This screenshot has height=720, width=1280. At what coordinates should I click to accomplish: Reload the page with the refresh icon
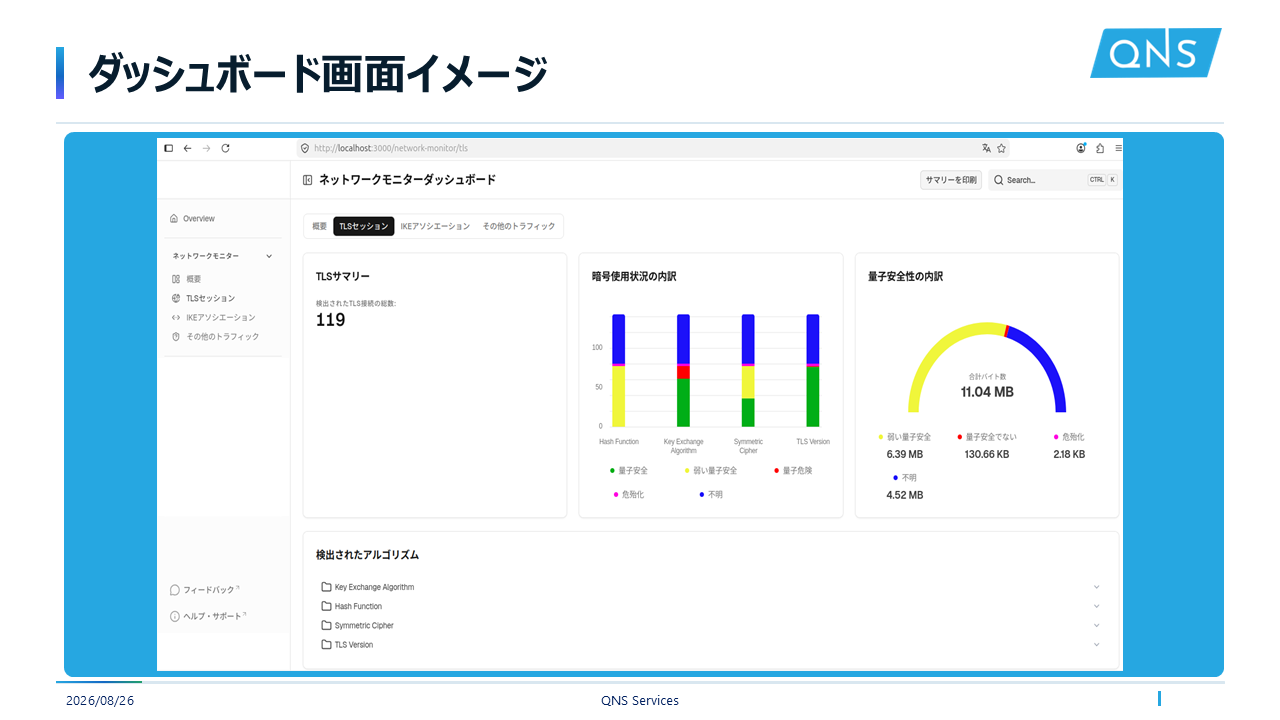click(x=226, y=148)
